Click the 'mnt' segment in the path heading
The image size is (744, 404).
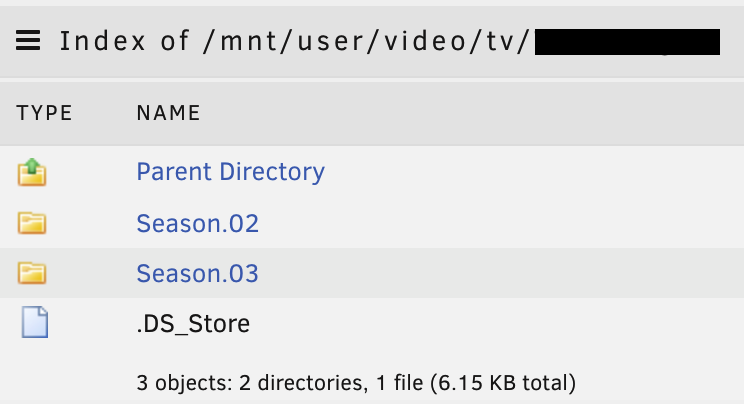(x=249, y=41)
